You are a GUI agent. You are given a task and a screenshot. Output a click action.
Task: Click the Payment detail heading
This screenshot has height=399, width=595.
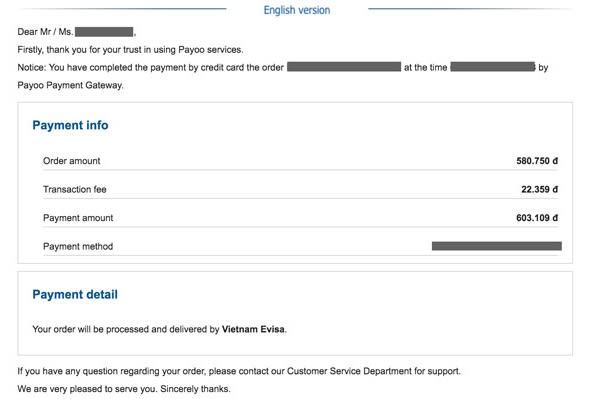(75, 295)
